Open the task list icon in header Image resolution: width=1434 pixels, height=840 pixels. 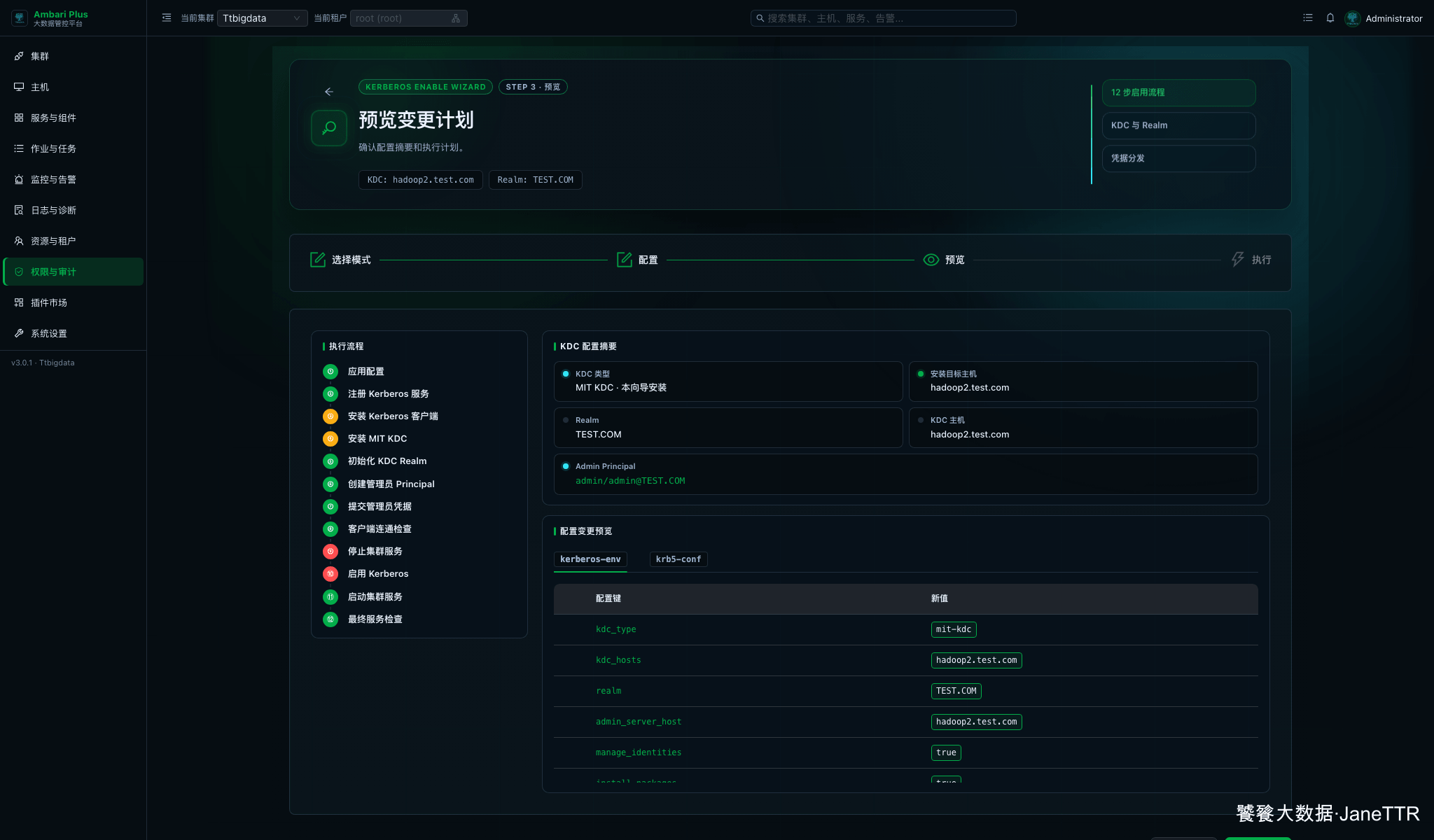pos(1308,18)
